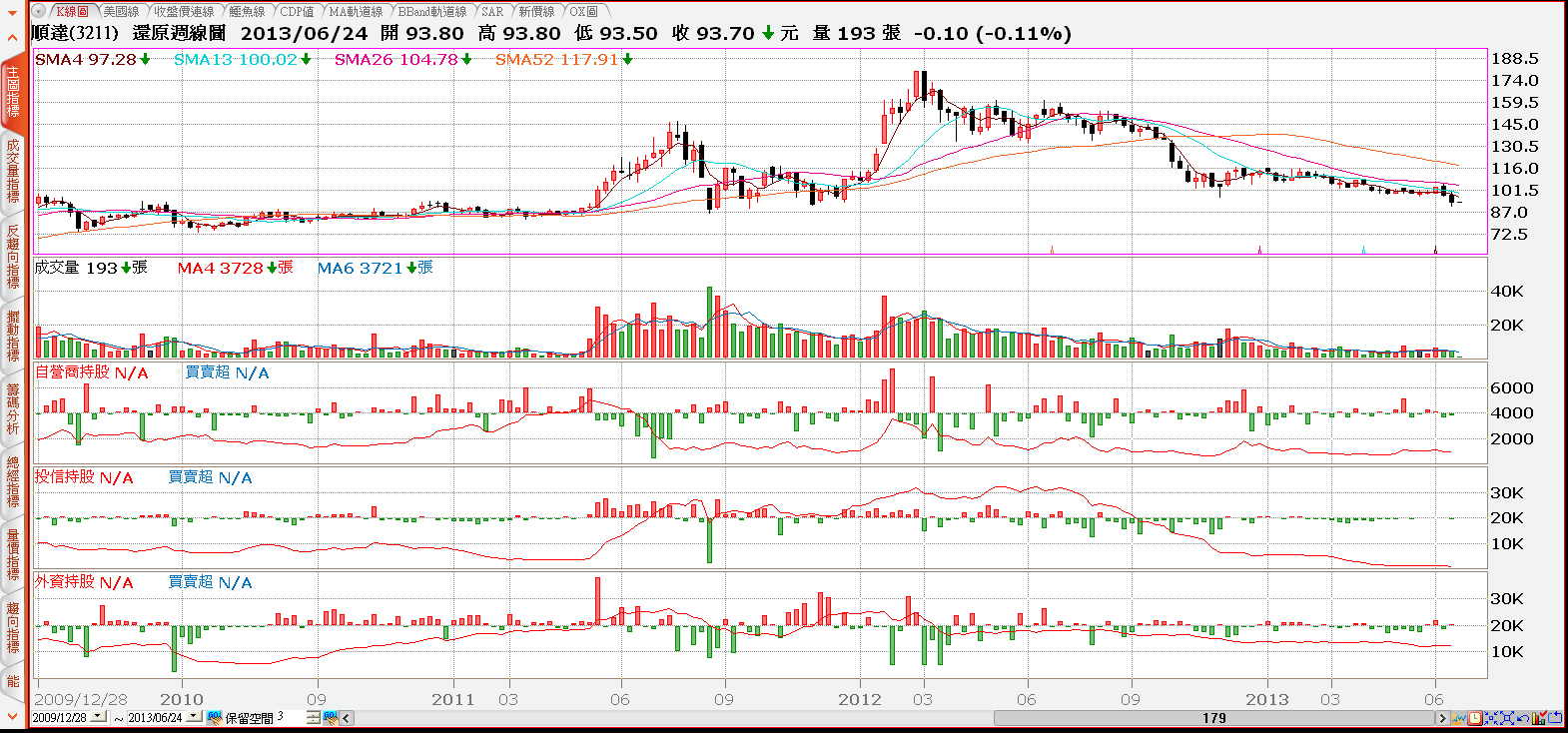
Task: Open the 量價指標 sidebar tab
Action: pyautogui.click(x=12, y=555)
